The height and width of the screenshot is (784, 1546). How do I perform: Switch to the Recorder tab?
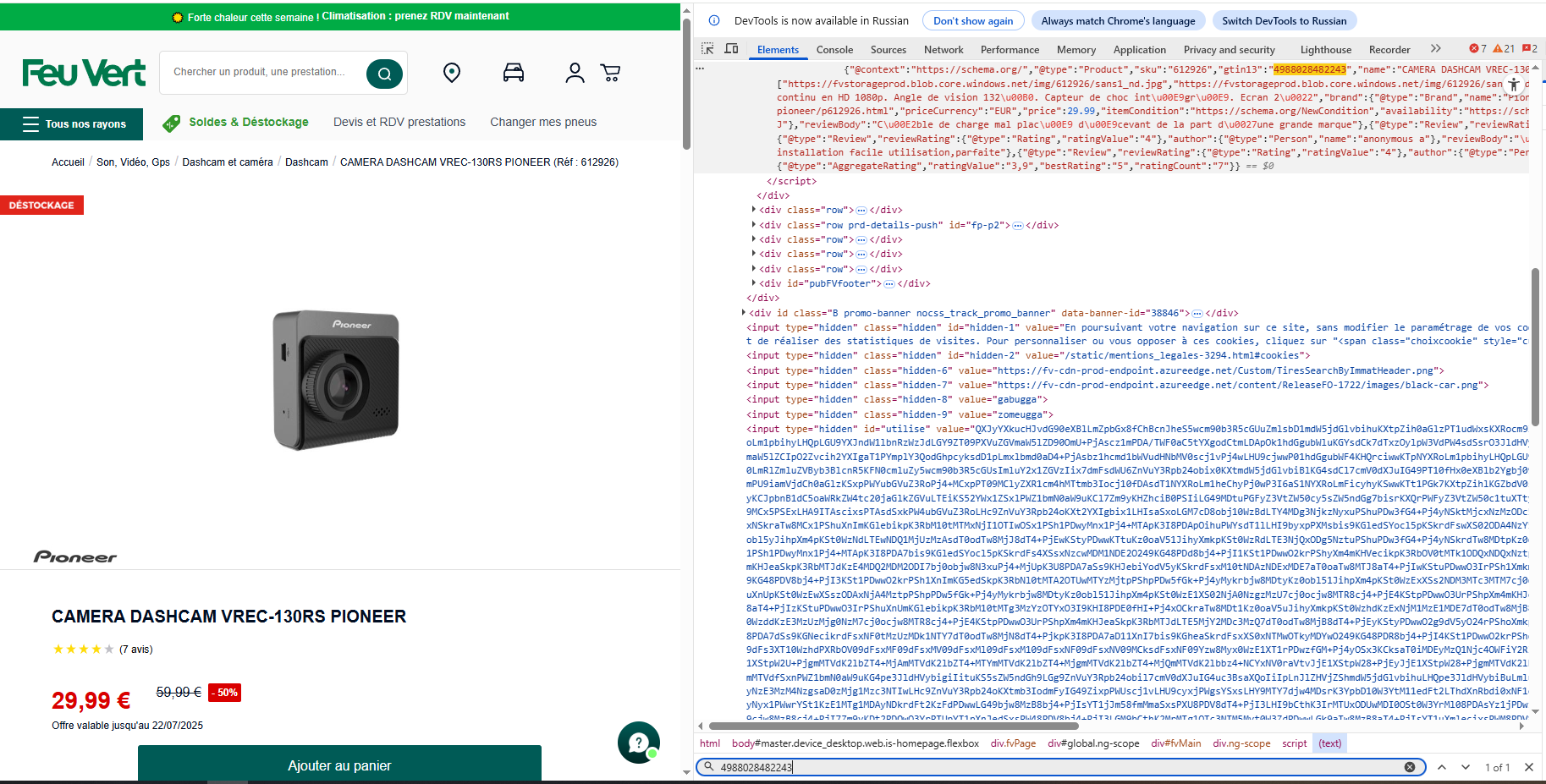coord(1389,50)
